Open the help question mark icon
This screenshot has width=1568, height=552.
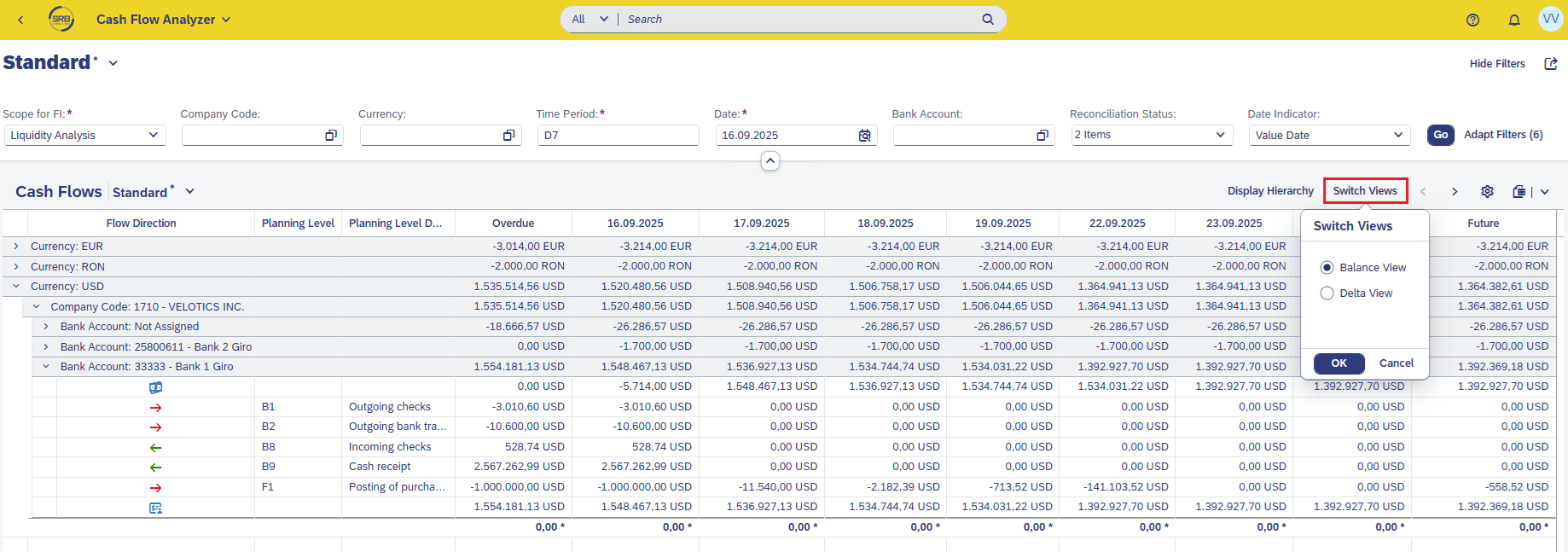(x=1472, y=20)
